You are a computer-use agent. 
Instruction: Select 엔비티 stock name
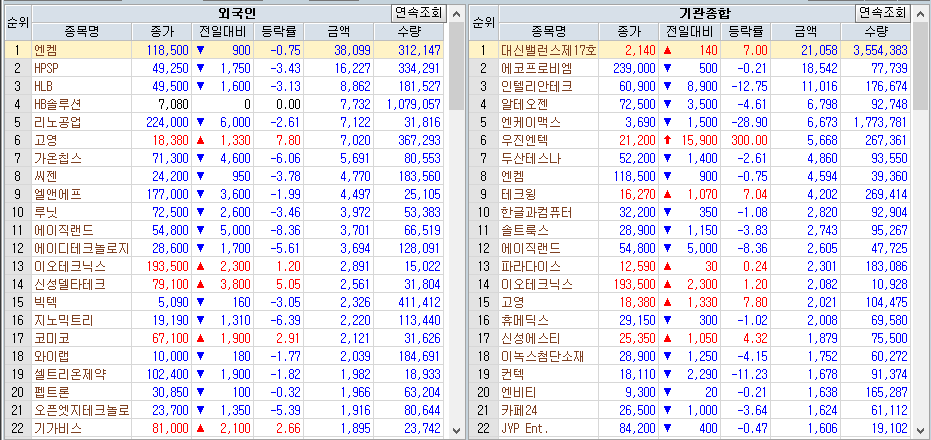coord(519,392)
